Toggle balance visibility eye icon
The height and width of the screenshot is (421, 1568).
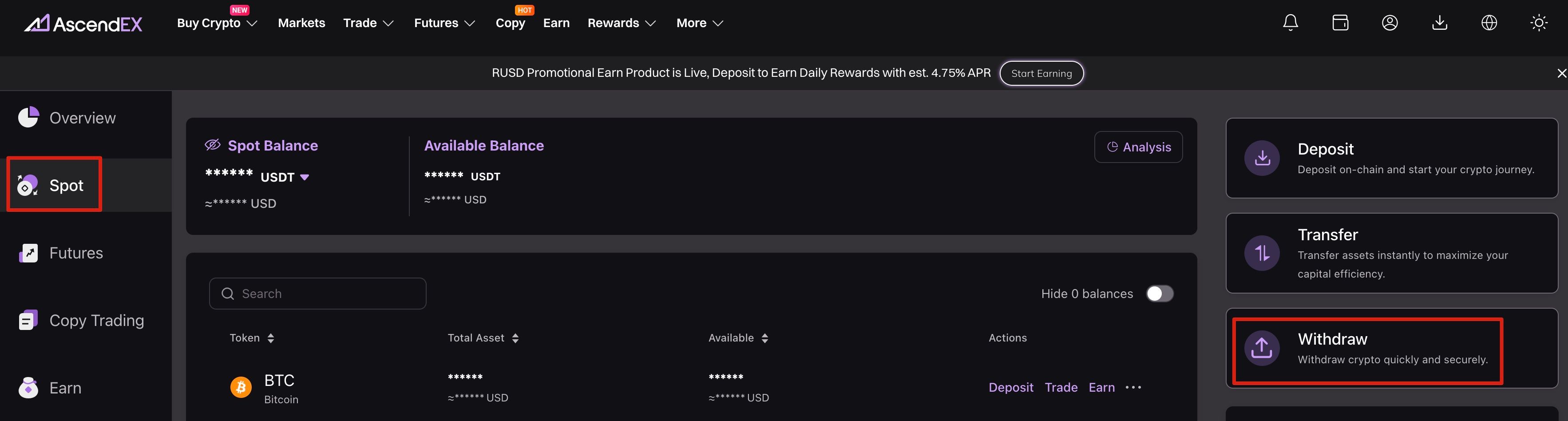[x=213, y=145]
